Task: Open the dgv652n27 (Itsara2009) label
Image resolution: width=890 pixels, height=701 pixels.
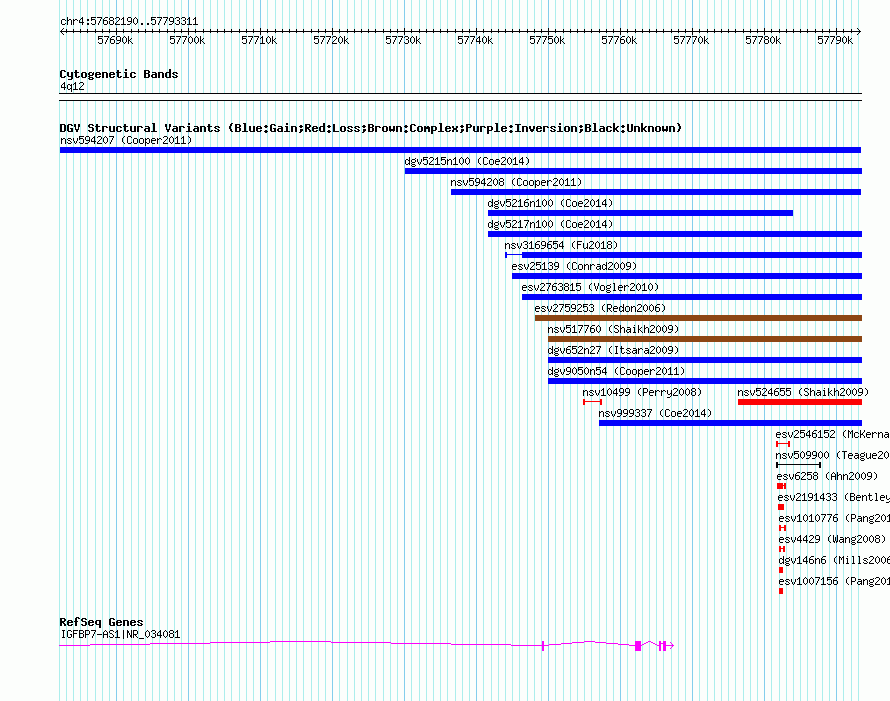Action: (613, 351)
